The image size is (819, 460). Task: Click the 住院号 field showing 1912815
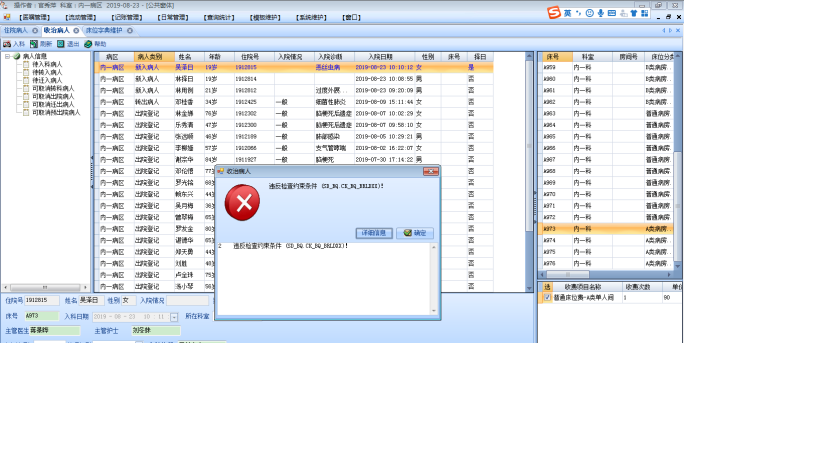(41, 301)
